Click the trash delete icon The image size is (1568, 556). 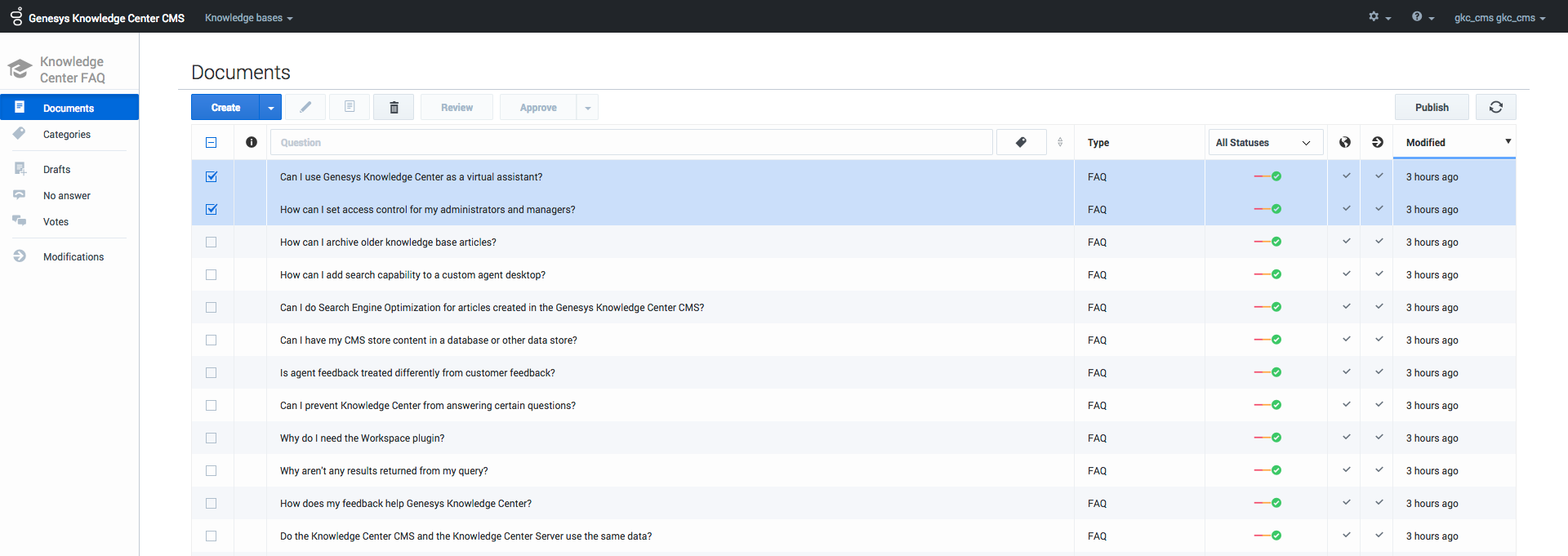(x=394, y=107)
